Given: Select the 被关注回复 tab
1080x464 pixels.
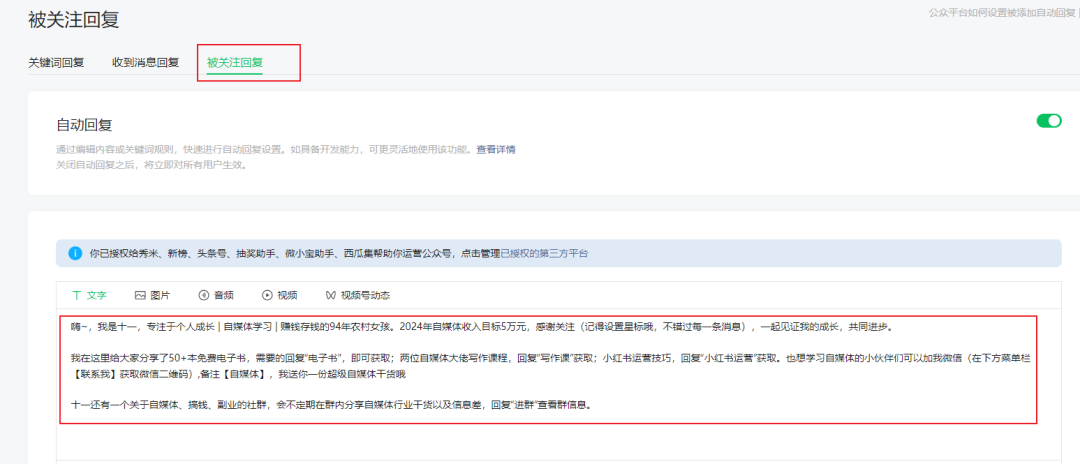Looking at the screenshot, I should point(235,63).
